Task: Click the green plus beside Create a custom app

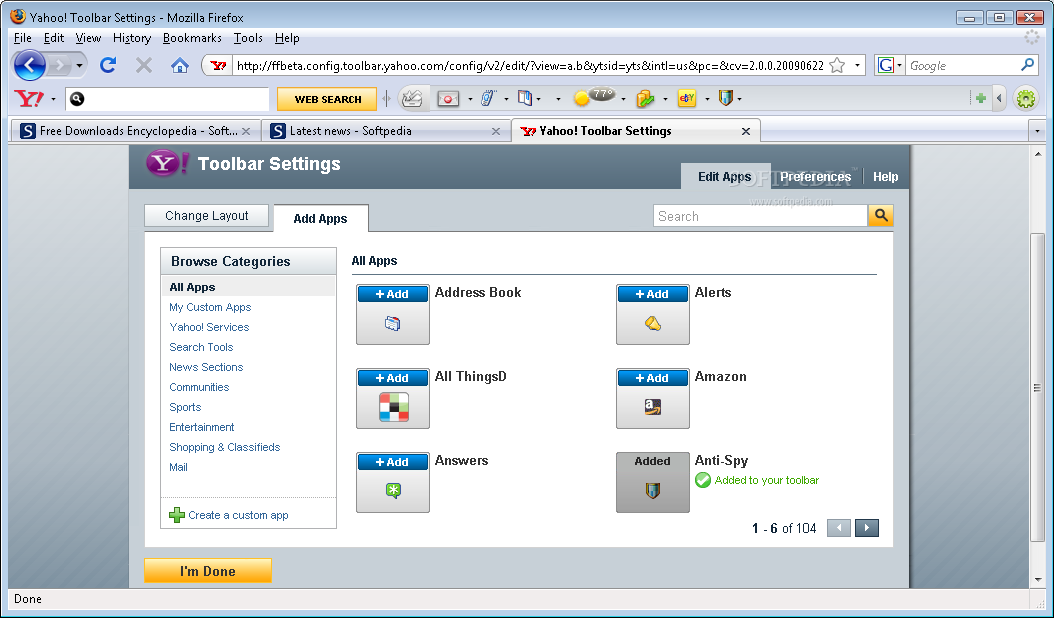Action: (x=177, y=515)
